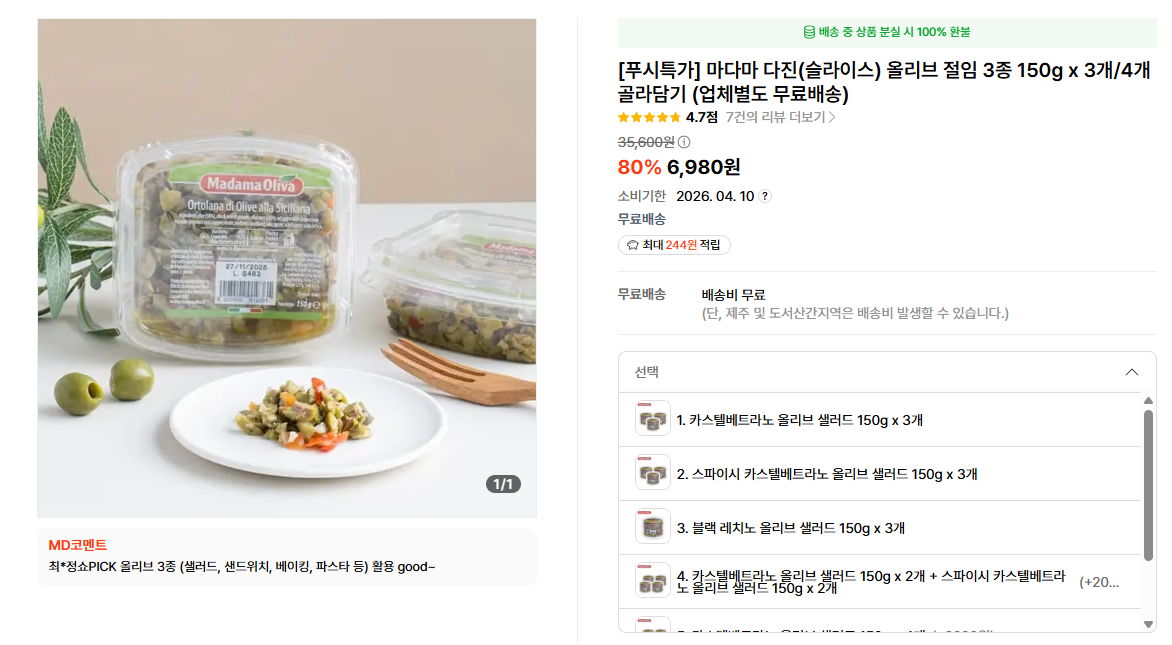Click the options list scrollbar thumb
Viewport: 1172px width, 645px height.
(x=1148, y=485)
